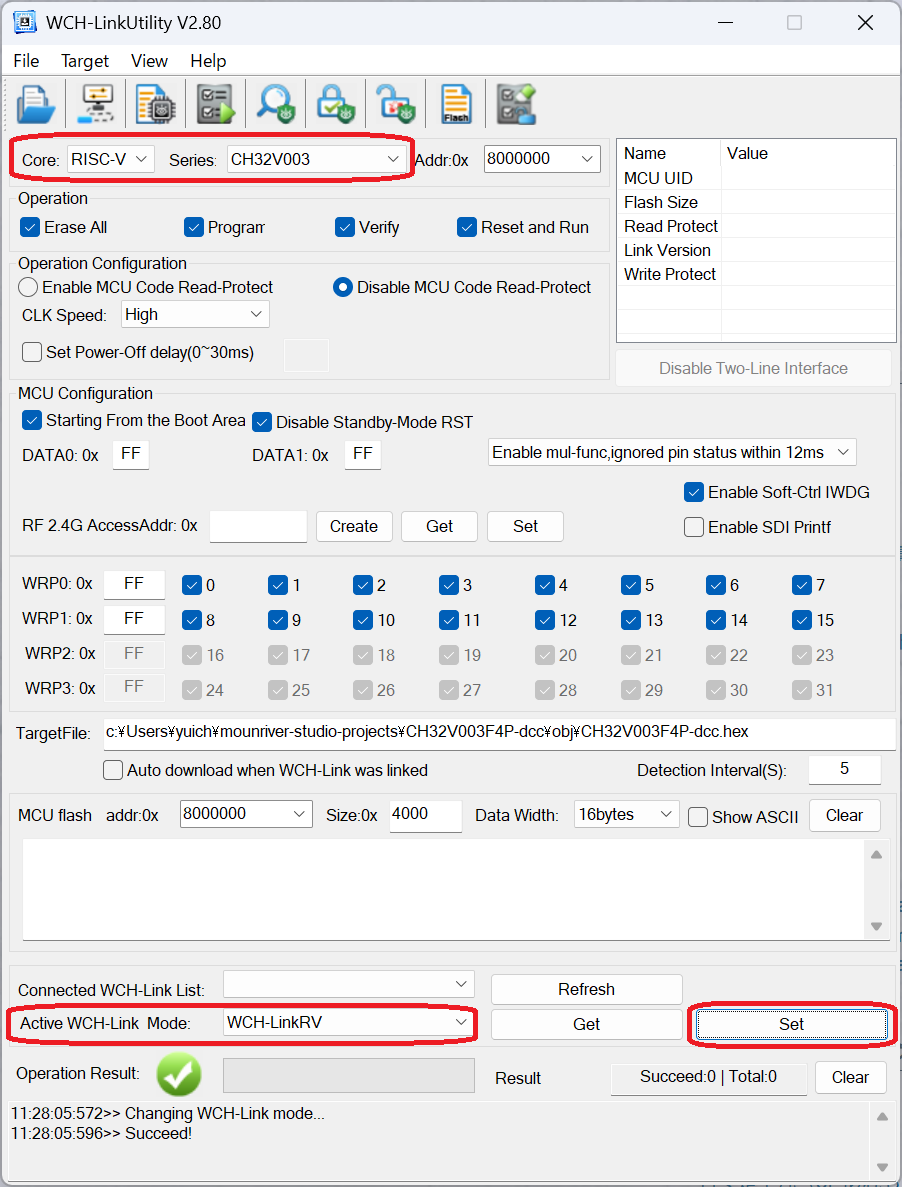The image size is (902, 1187).
Task: Click the open padlock remove-protect icon
Action: 396,104
